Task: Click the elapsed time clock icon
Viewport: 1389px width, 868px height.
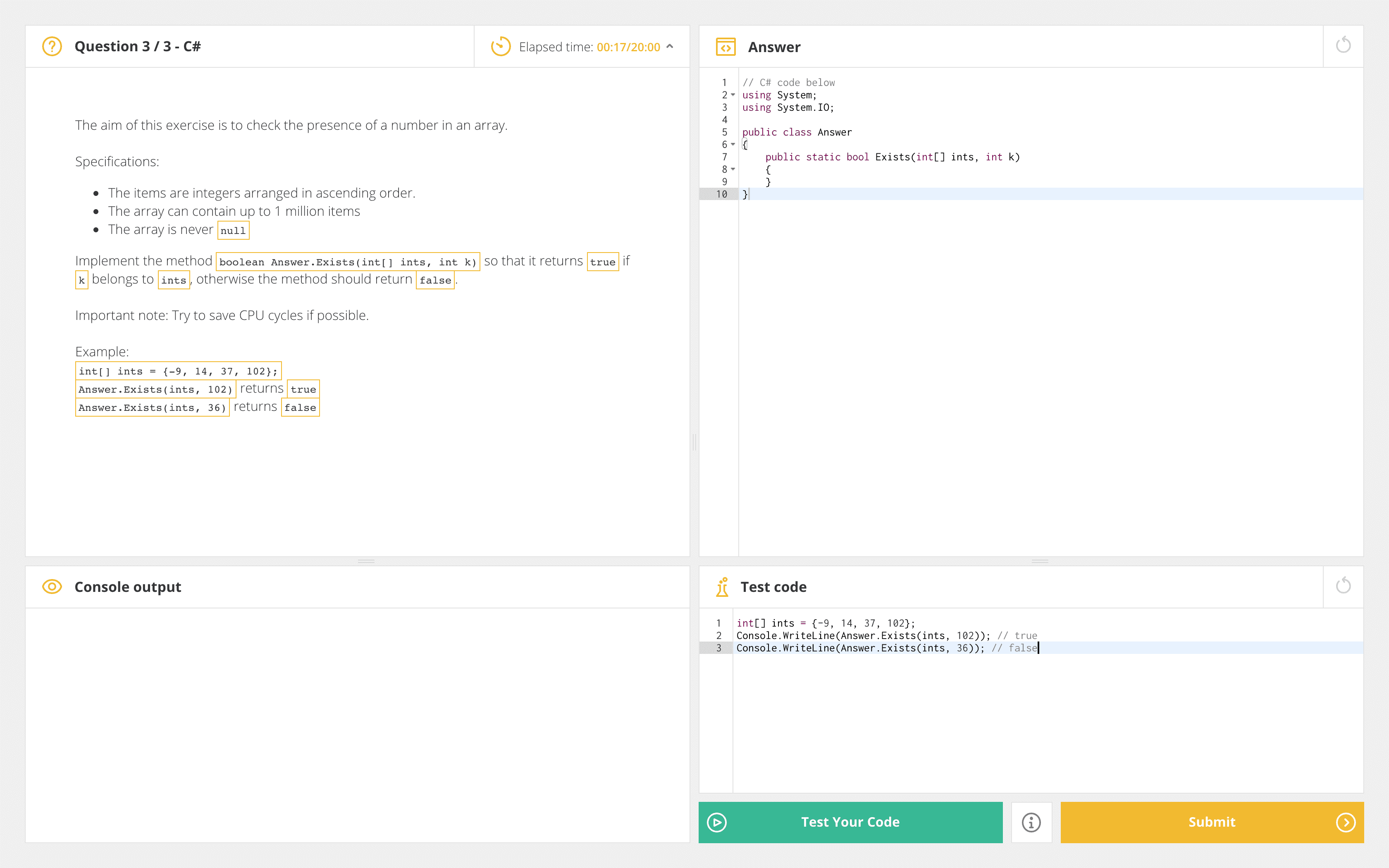Action: (x=501, y=46)
